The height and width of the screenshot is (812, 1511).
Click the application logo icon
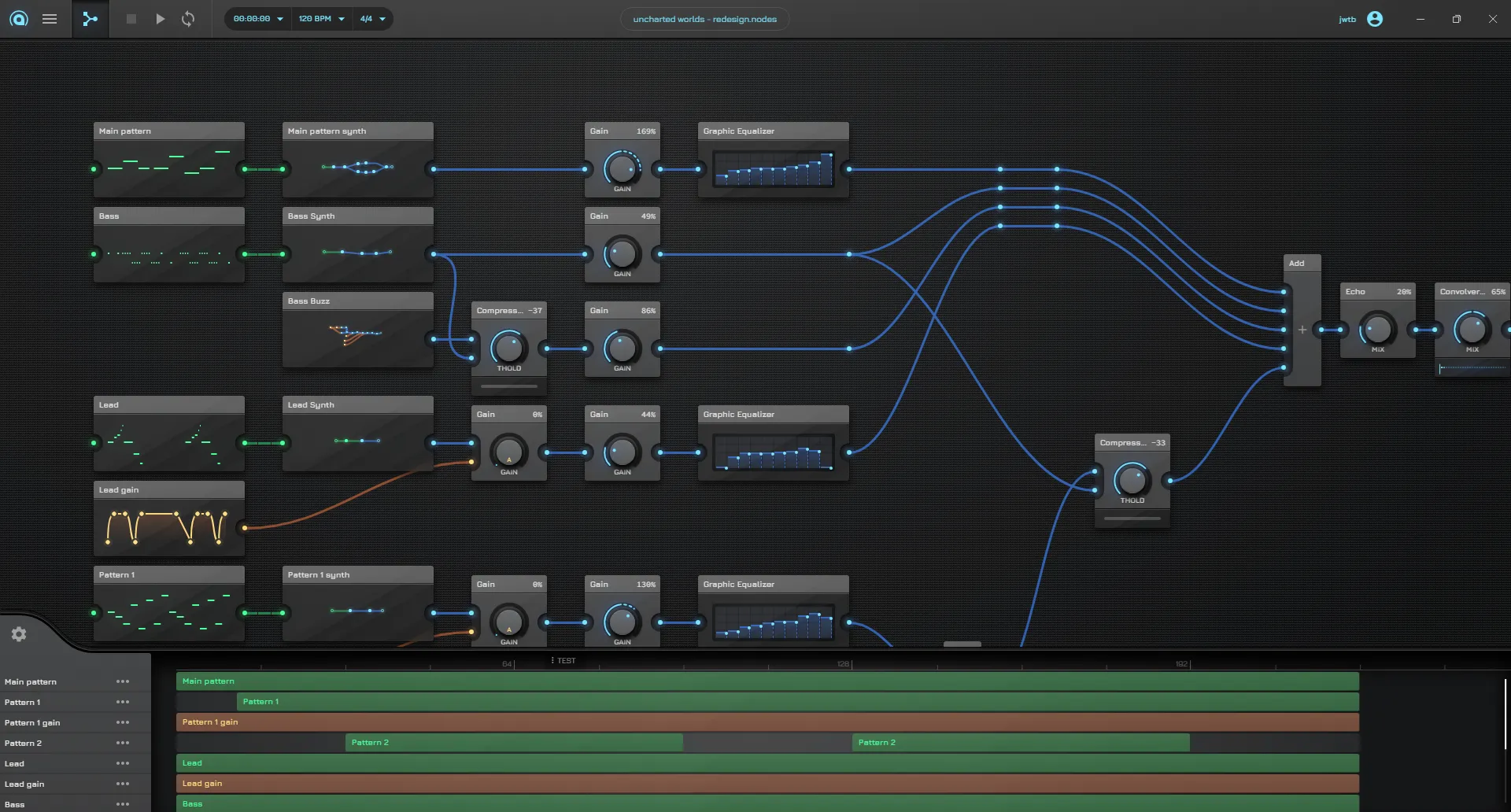(x=19, y=19)
